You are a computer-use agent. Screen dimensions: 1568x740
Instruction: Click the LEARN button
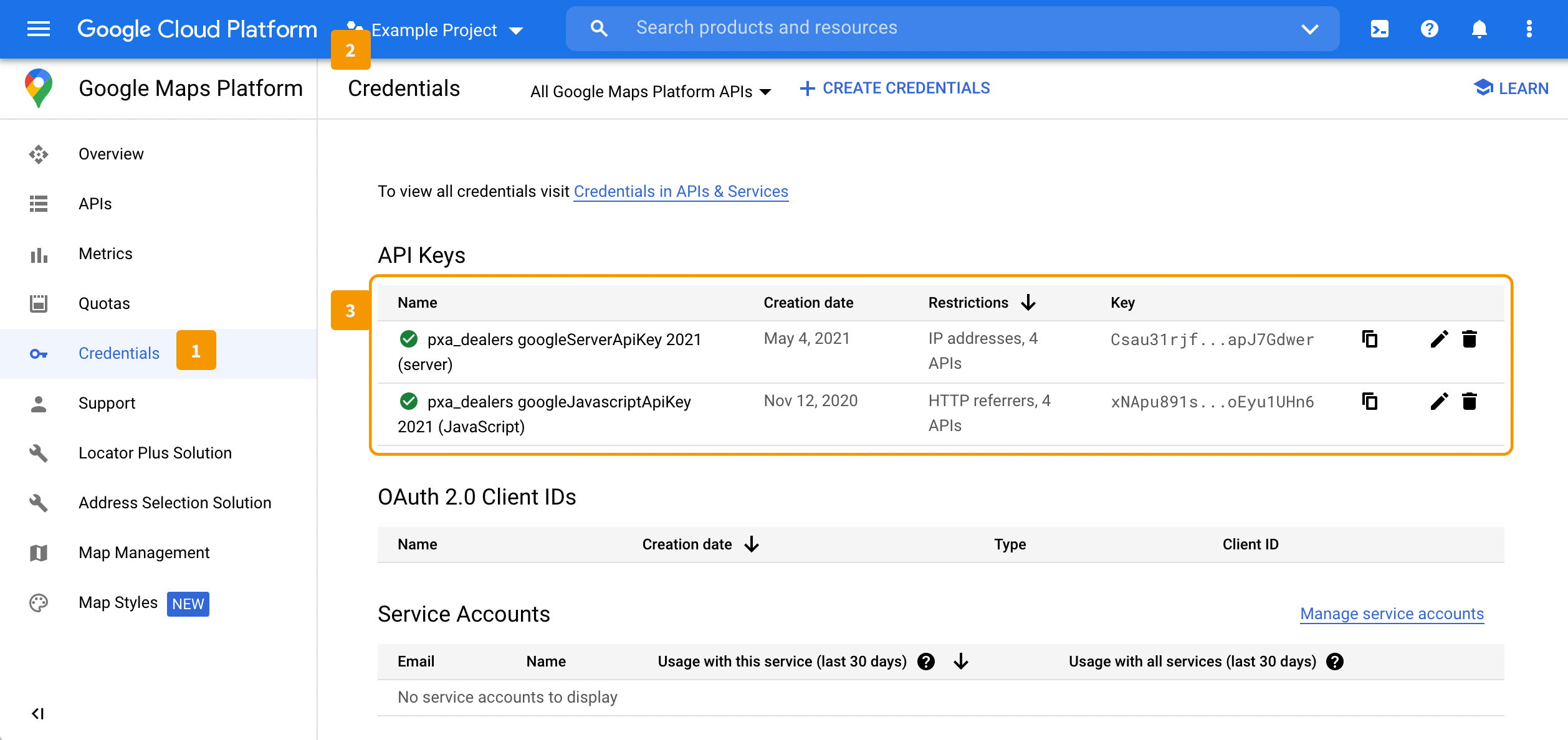click(x=1511, y=88)
